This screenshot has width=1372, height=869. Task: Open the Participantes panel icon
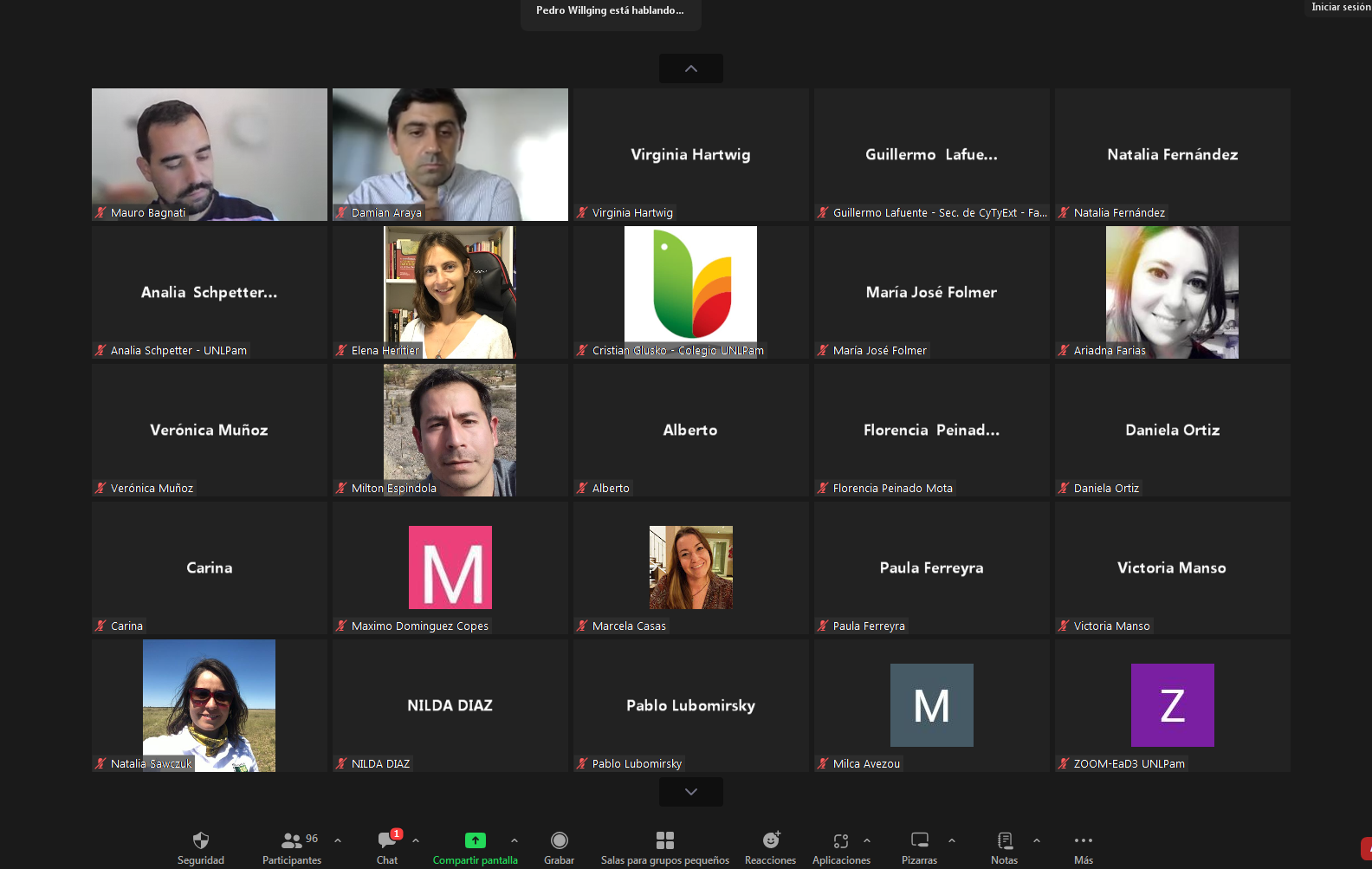292,840
